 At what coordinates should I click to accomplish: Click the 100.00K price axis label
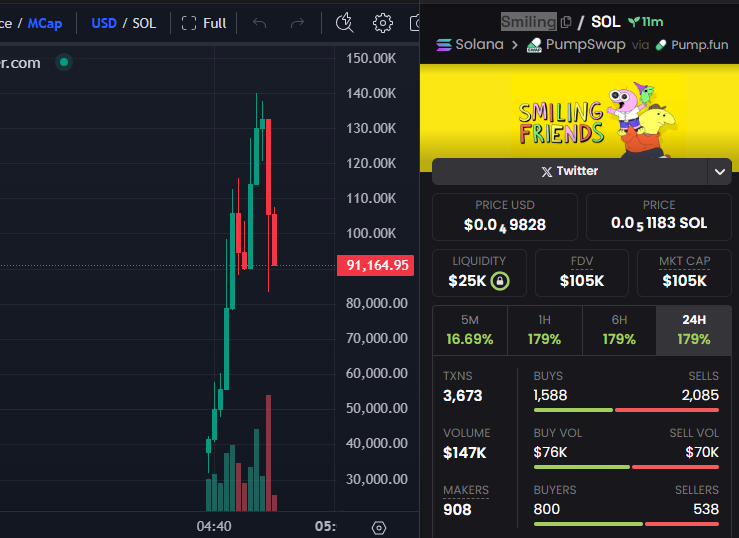point(371,233)
